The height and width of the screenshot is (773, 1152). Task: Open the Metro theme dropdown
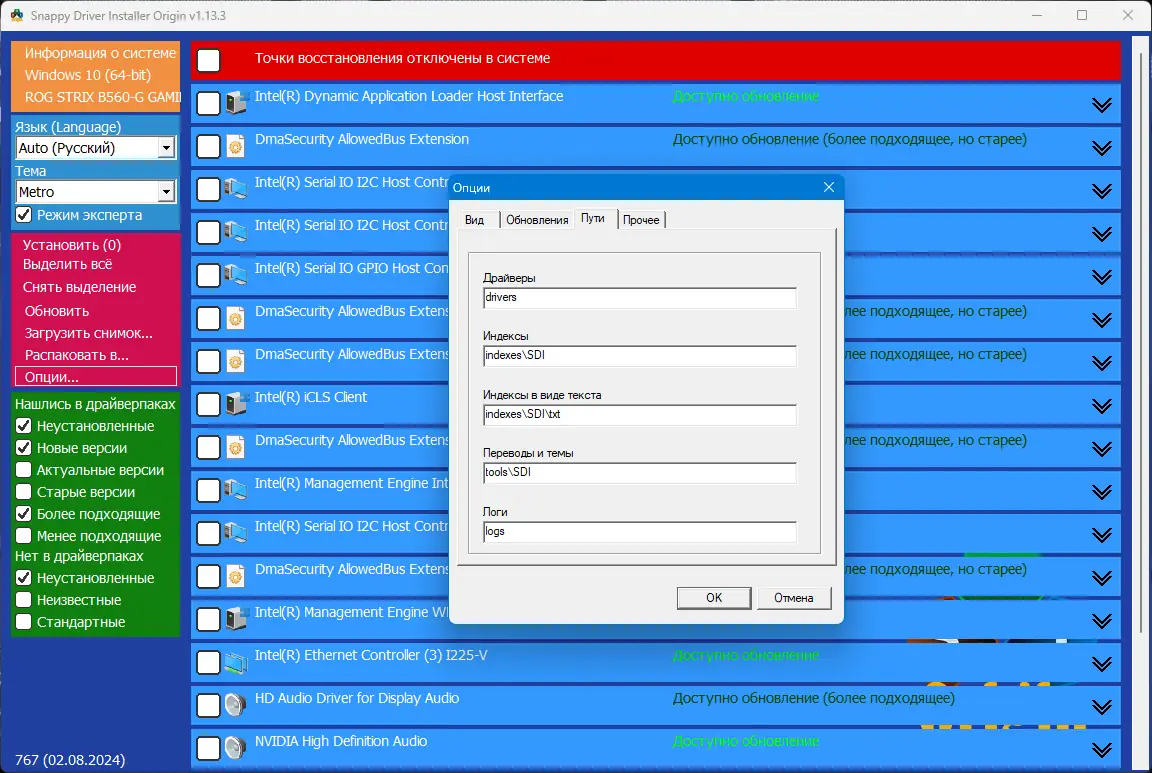[168, 191]
